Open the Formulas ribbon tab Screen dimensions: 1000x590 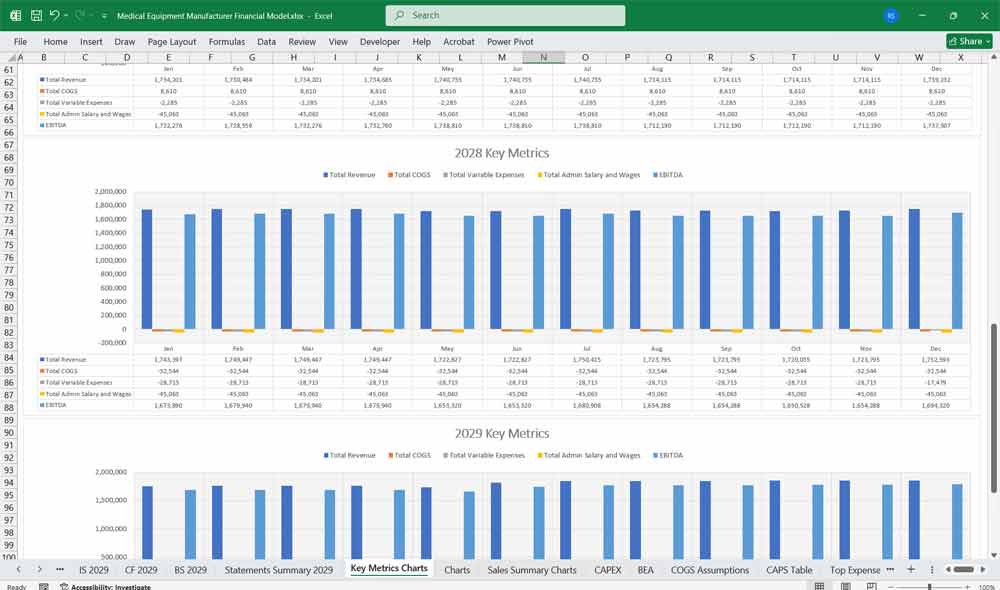pos(226,42)
